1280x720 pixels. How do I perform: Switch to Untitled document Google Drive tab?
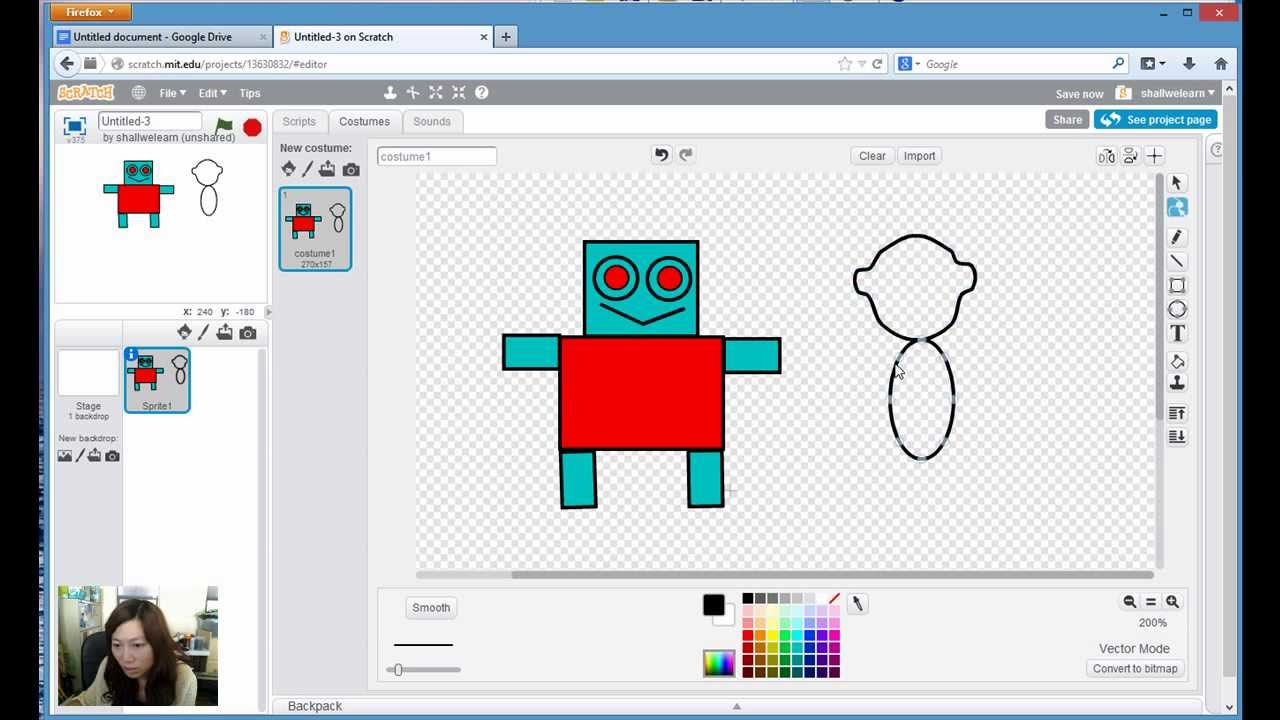(x=163, y=37)
